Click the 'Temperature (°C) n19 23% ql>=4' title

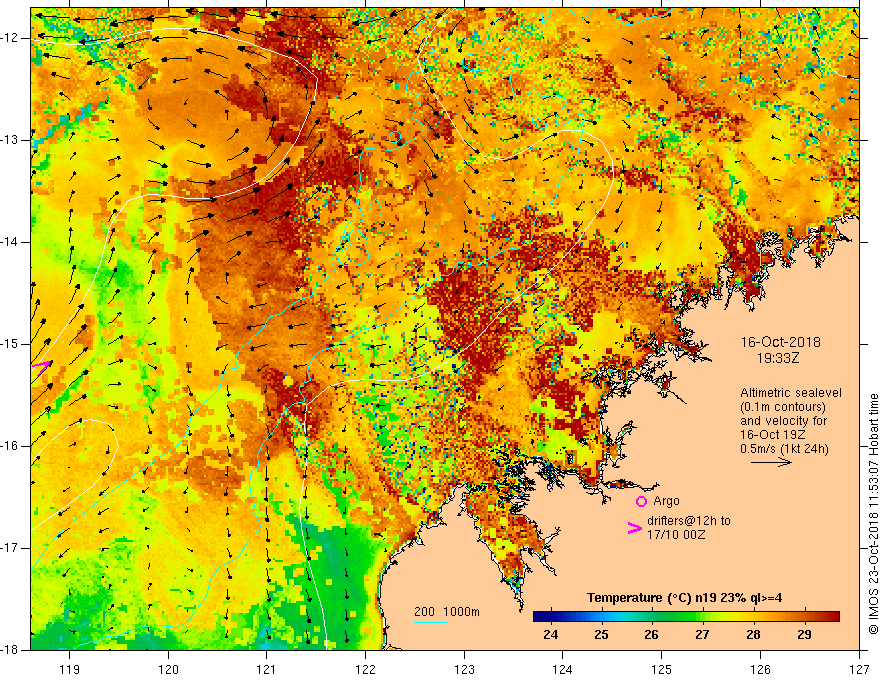(684, 598)
